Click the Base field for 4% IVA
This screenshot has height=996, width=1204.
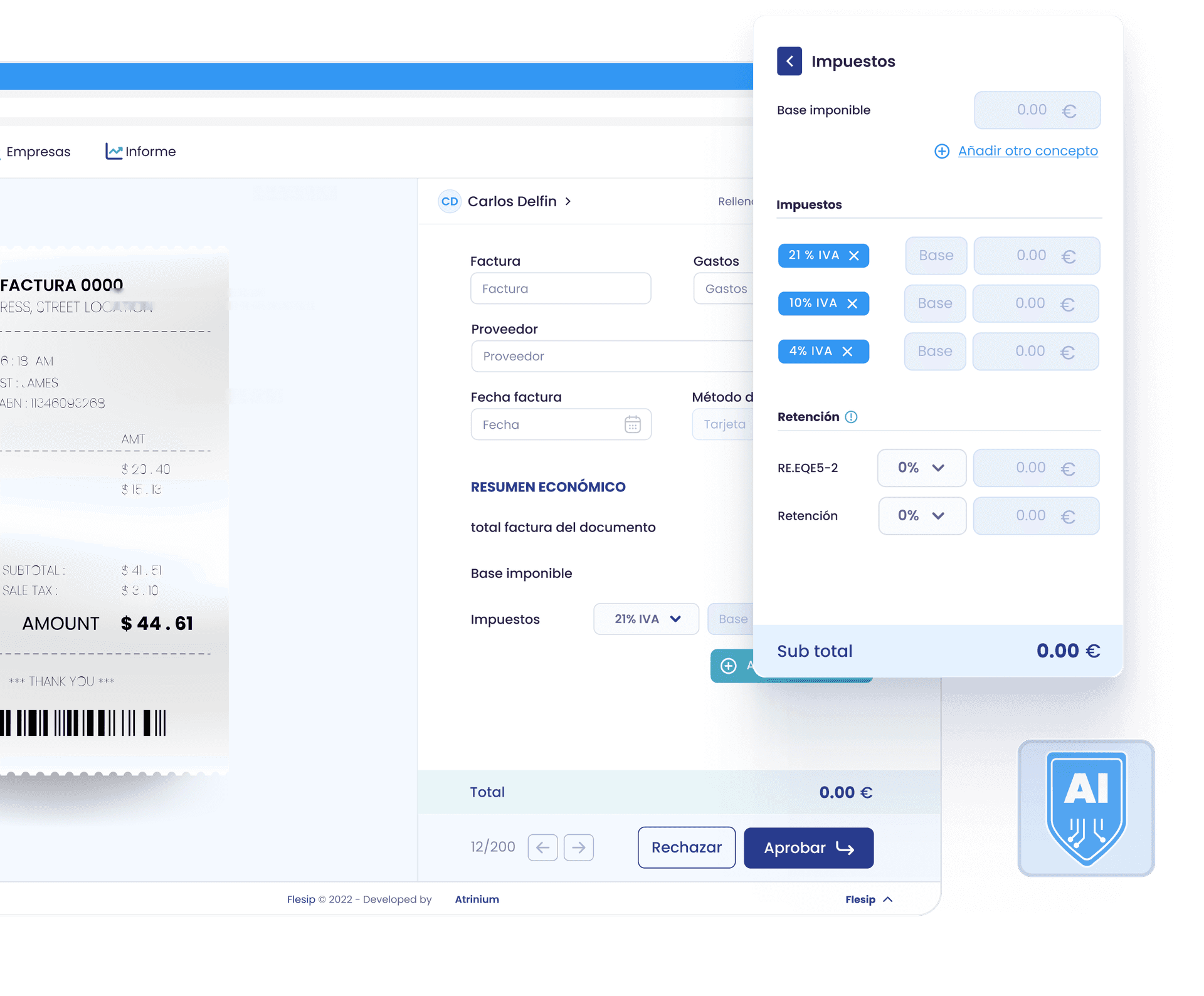[x=935, y=352]
